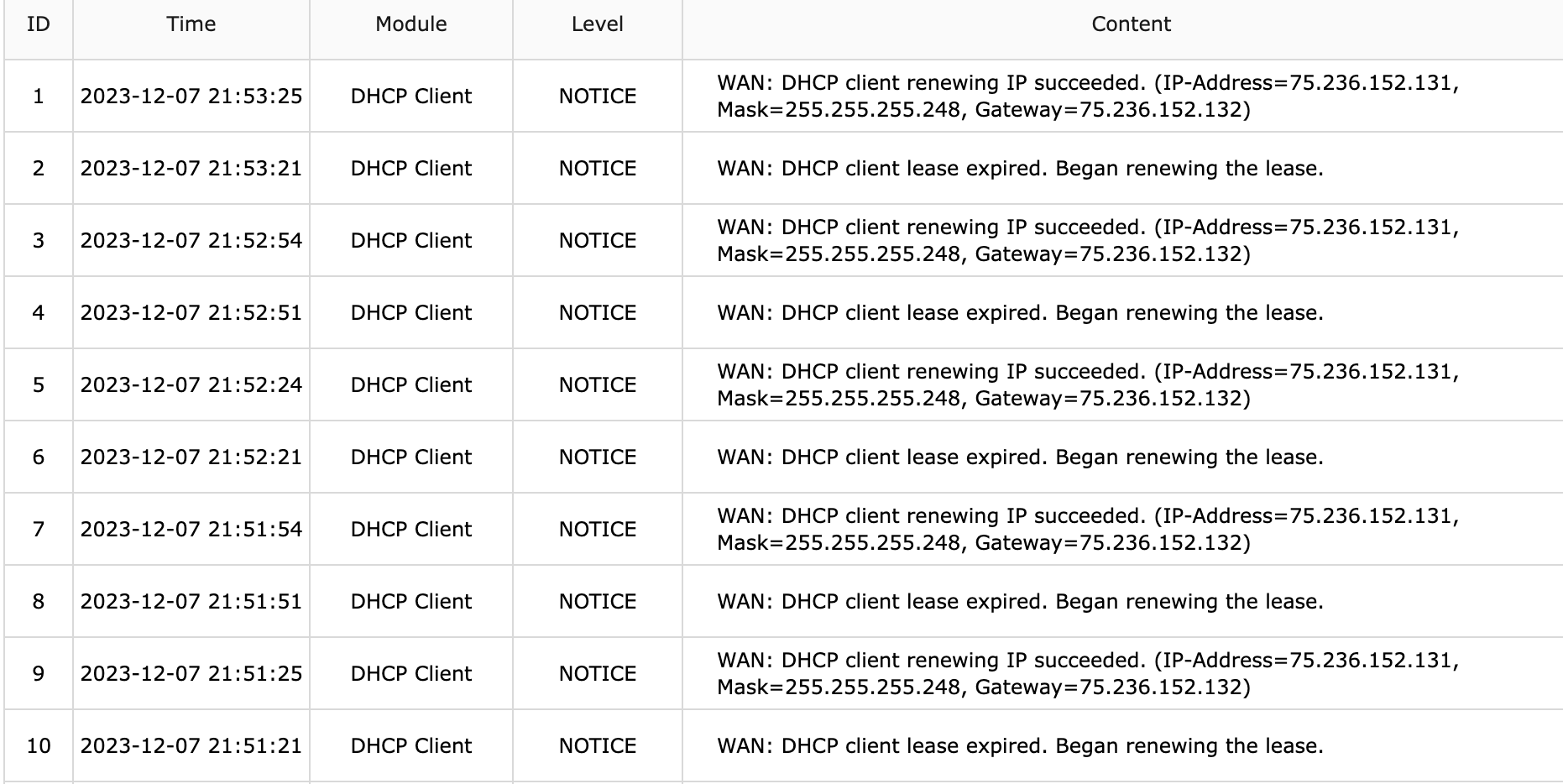Viewport: 1563px width, 784px height.
Task: Click the Module column header
Action: [x=411, y=24]
